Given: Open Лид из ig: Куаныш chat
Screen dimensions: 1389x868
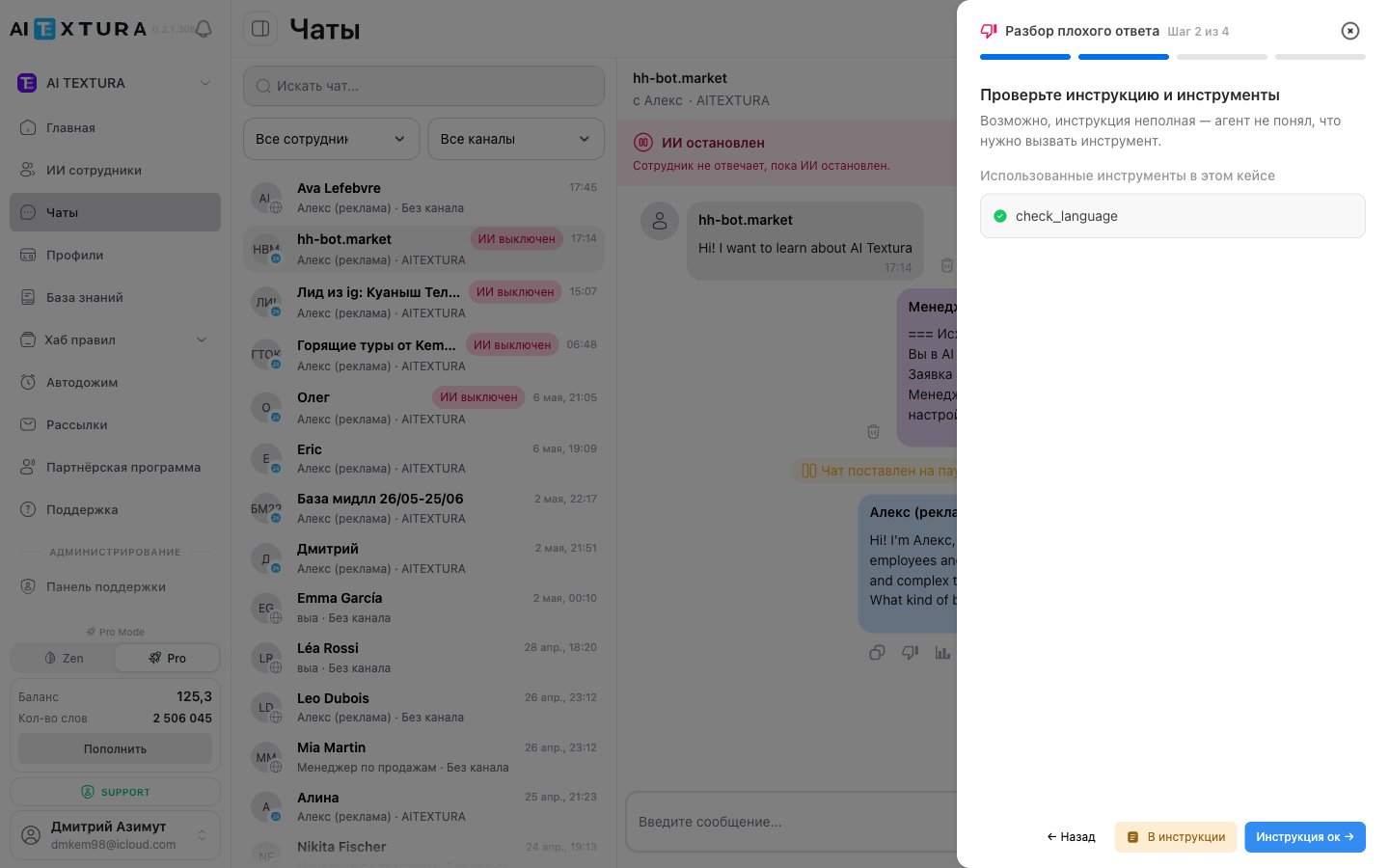Looking at the screenshot, I should [x=423, y=302].
